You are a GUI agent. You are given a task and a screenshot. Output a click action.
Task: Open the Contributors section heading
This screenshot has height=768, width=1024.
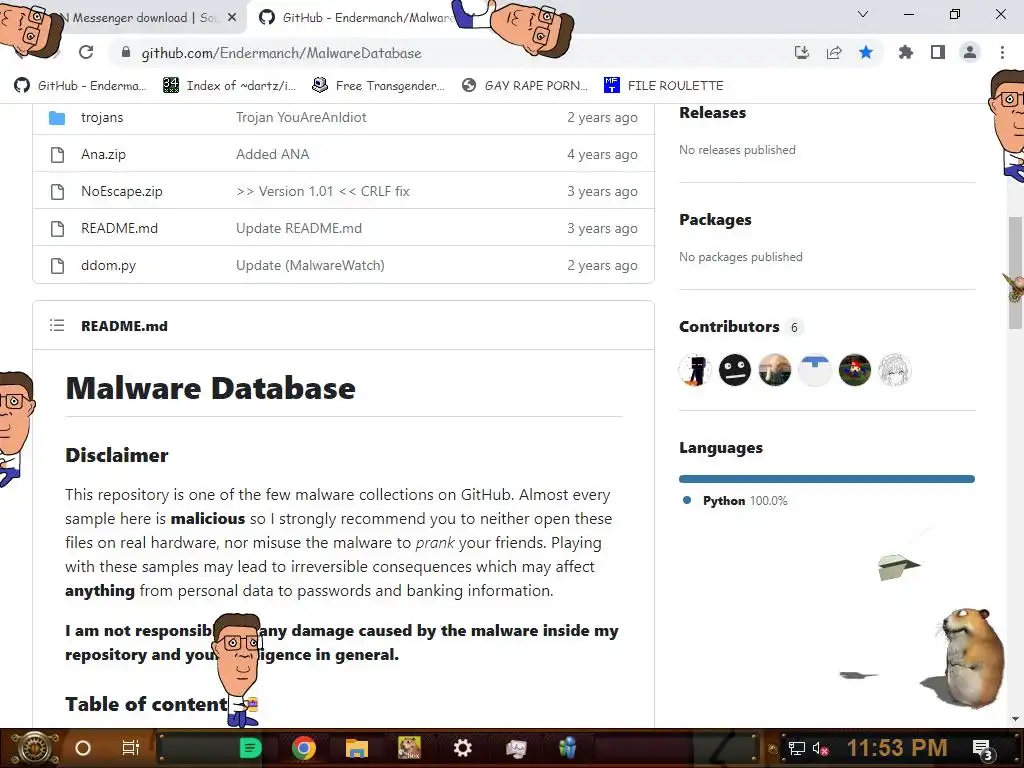729,327
